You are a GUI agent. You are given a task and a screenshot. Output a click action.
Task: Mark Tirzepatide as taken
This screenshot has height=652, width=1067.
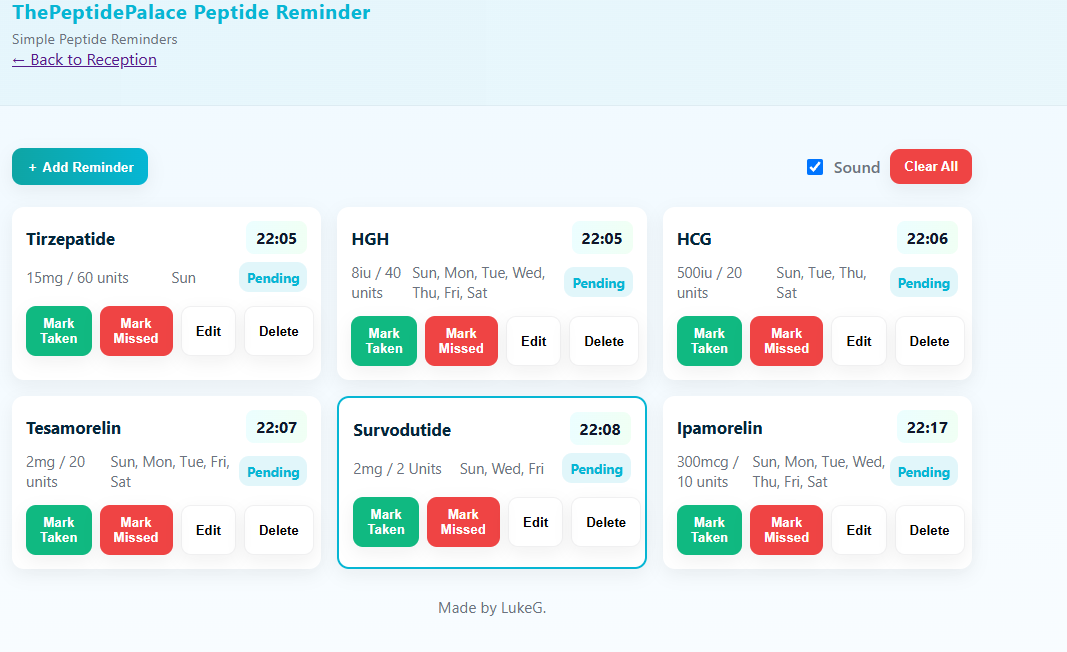tap(59, 331)
